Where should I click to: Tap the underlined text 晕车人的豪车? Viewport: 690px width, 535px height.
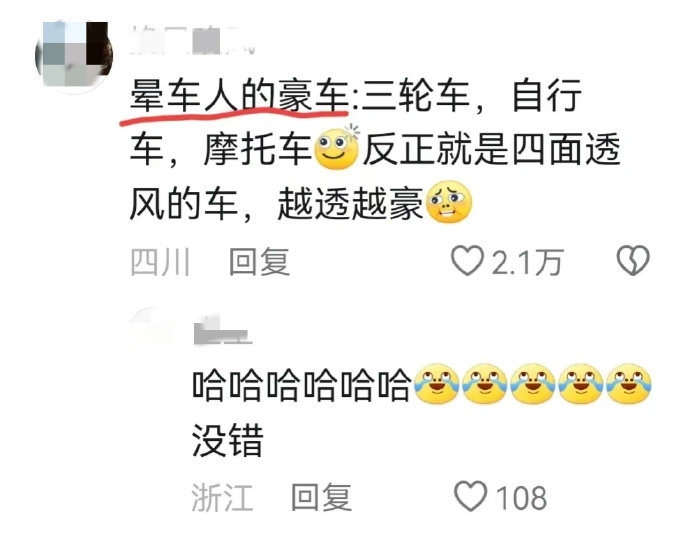(240, 95)
